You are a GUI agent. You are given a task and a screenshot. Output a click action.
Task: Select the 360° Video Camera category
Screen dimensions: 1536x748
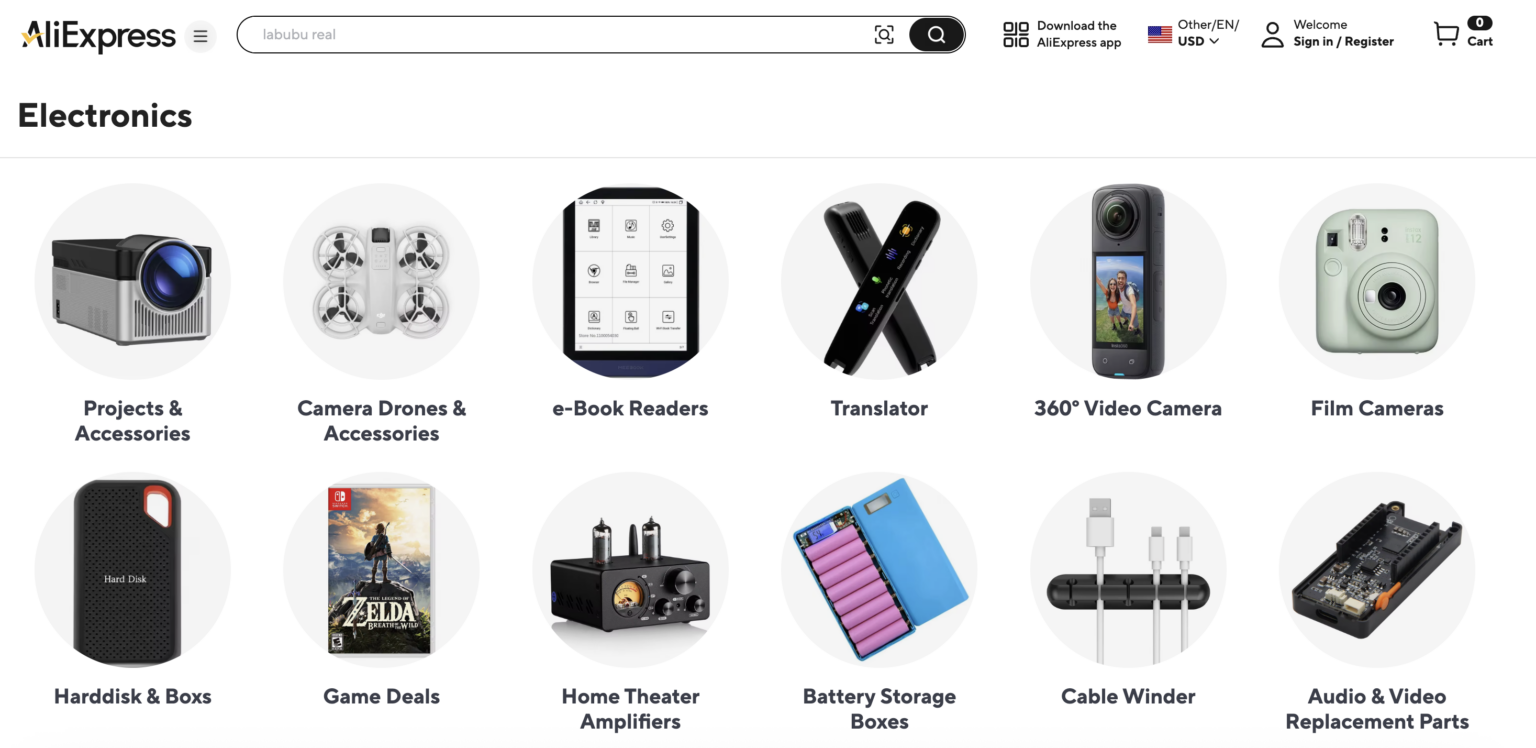(1128, 282)
